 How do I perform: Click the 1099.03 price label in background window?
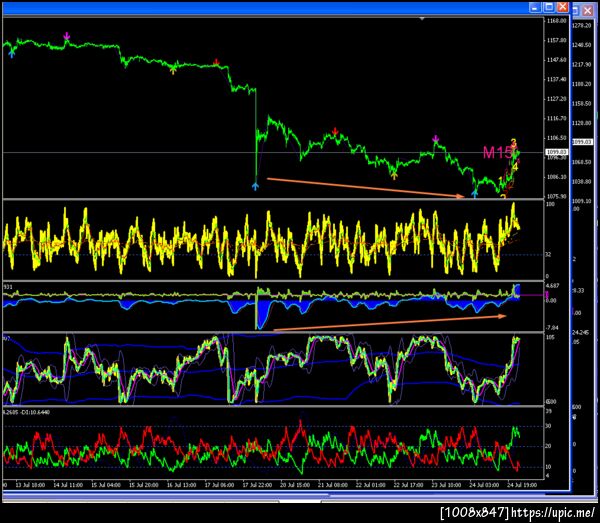[x=582, y=142]
